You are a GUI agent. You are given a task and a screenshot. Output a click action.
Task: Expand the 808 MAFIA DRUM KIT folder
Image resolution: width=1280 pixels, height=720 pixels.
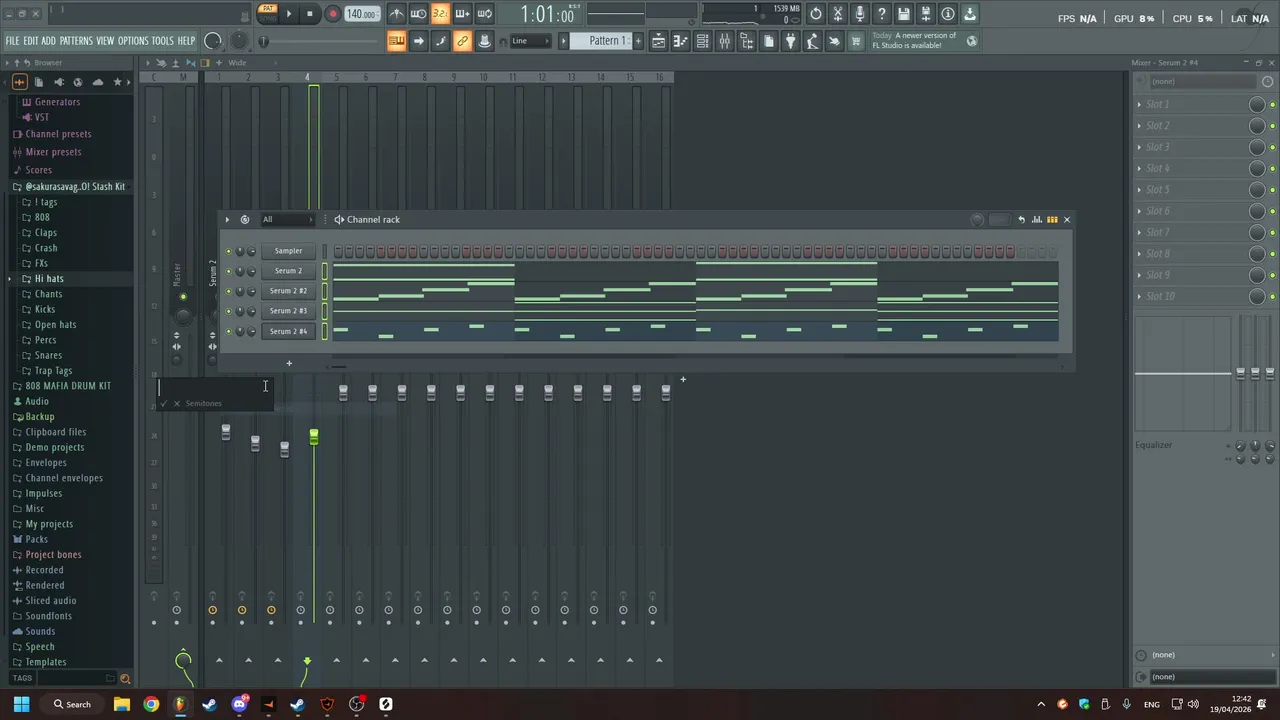[68, 386]
